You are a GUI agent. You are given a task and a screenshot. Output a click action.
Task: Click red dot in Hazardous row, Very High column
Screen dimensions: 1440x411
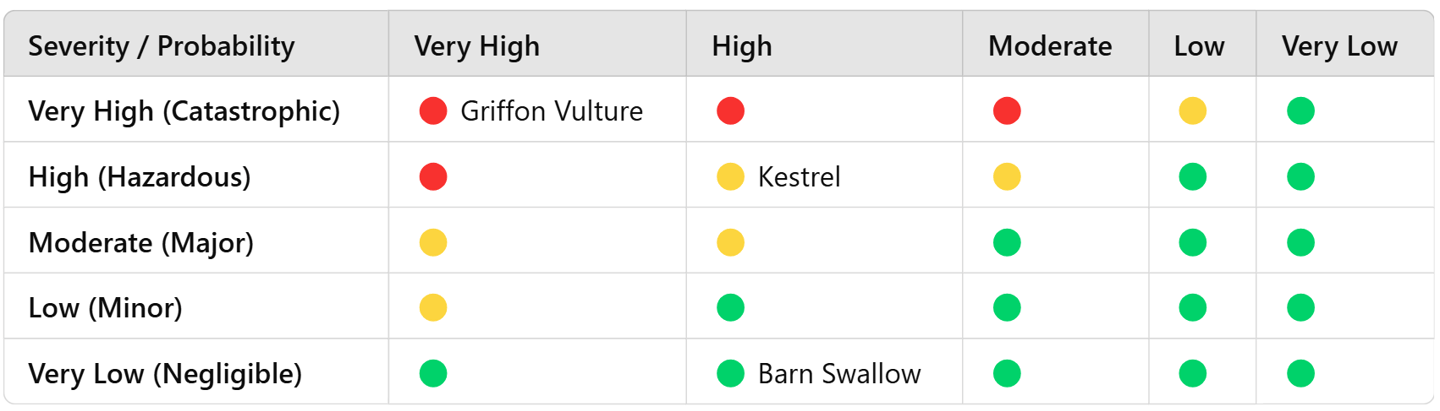(x=433, y=177)
